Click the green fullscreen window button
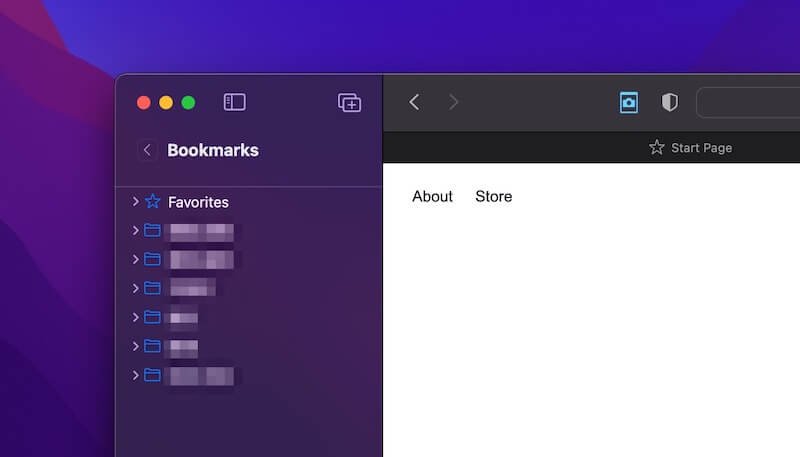 tap(188, 103)
